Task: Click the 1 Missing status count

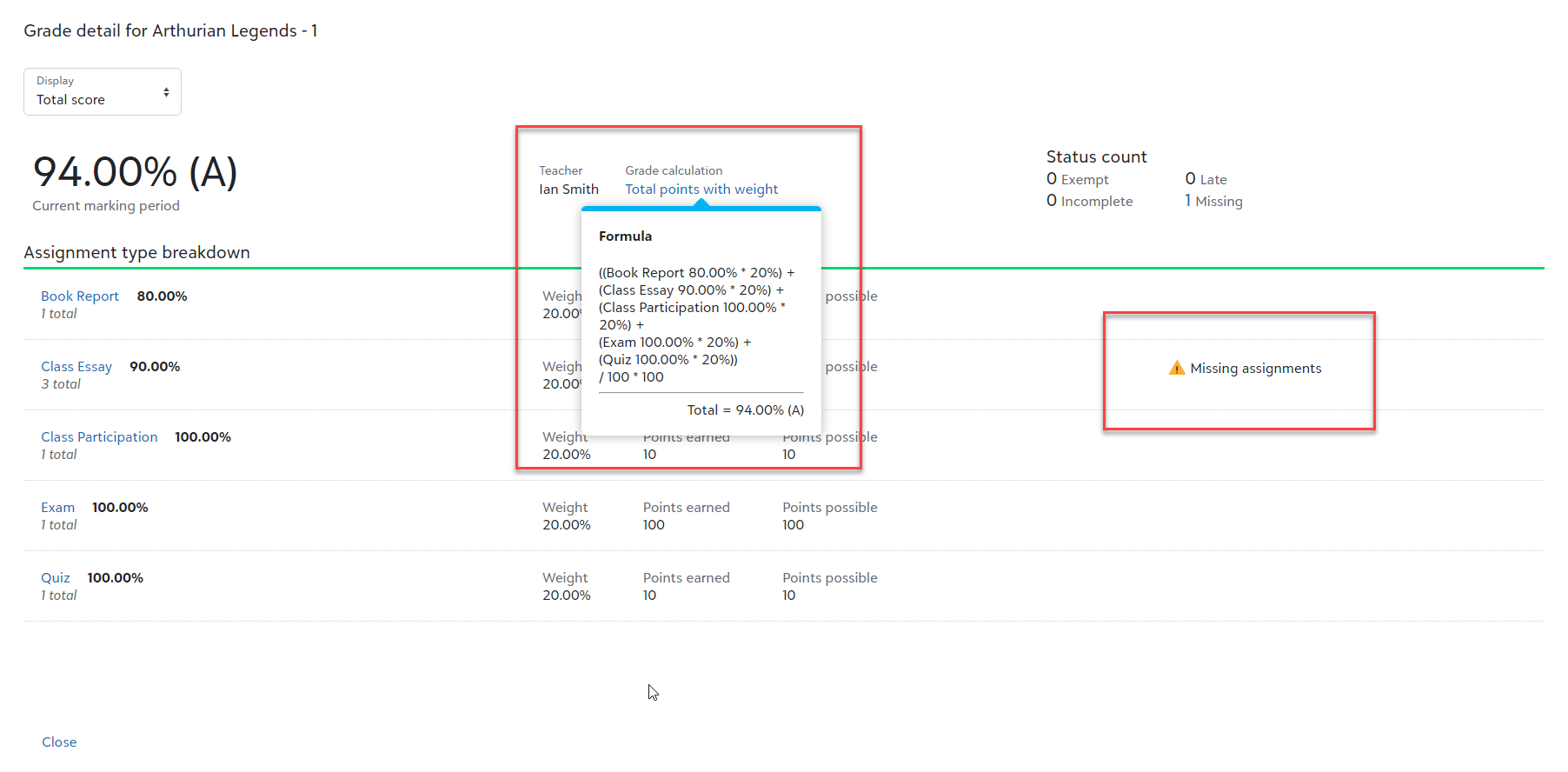Action: (1213, 201)
